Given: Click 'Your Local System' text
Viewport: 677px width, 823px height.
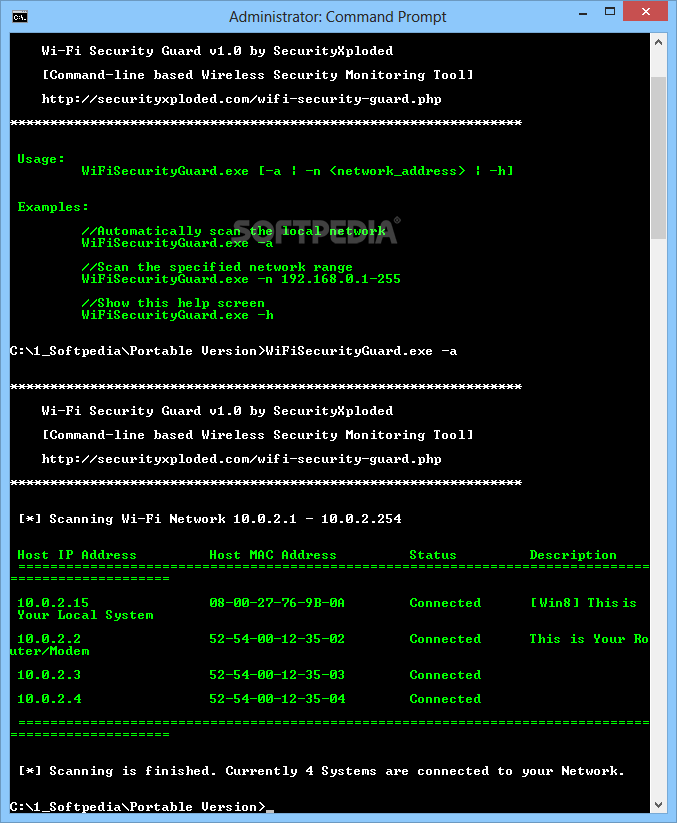Looking at the screenshot, I should click(x=86, y=615).
